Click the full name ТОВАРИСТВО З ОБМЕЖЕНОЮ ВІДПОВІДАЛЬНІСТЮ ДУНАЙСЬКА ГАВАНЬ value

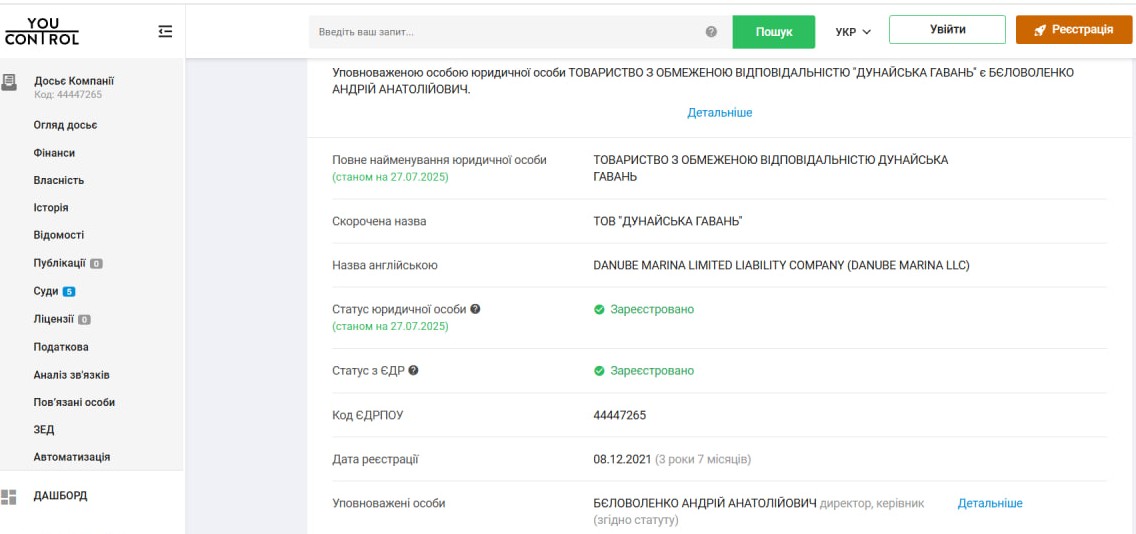pyautogui.click(x=771, y=168)
